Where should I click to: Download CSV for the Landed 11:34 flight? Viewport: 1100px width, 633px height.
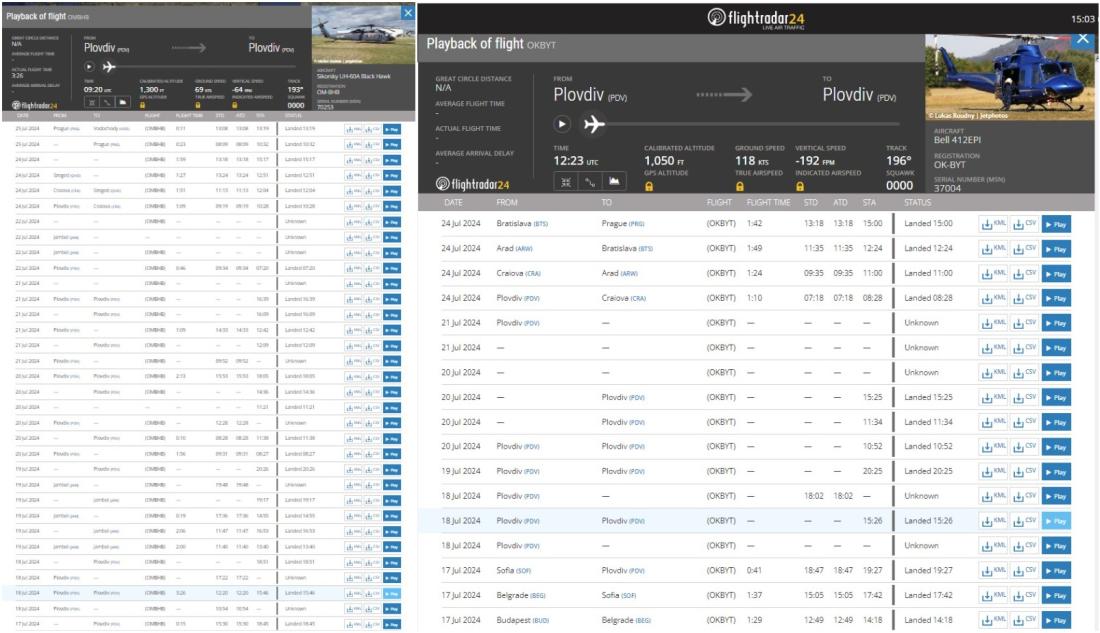click(1024, 422)
